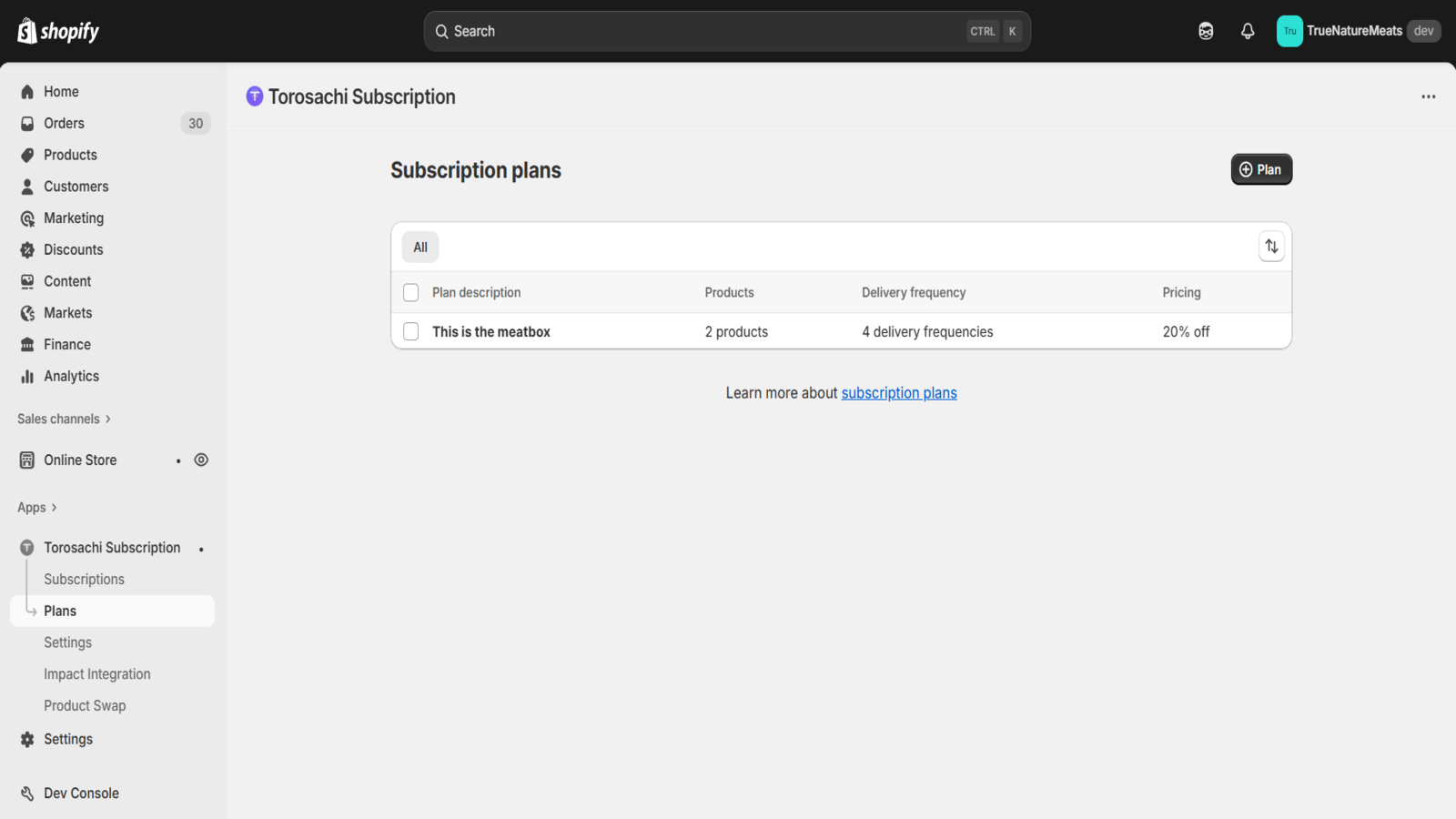Viewport: 1456px width, 819px height.
Task: Click the Dev Console wrench icon
Action: click(27, 794)
